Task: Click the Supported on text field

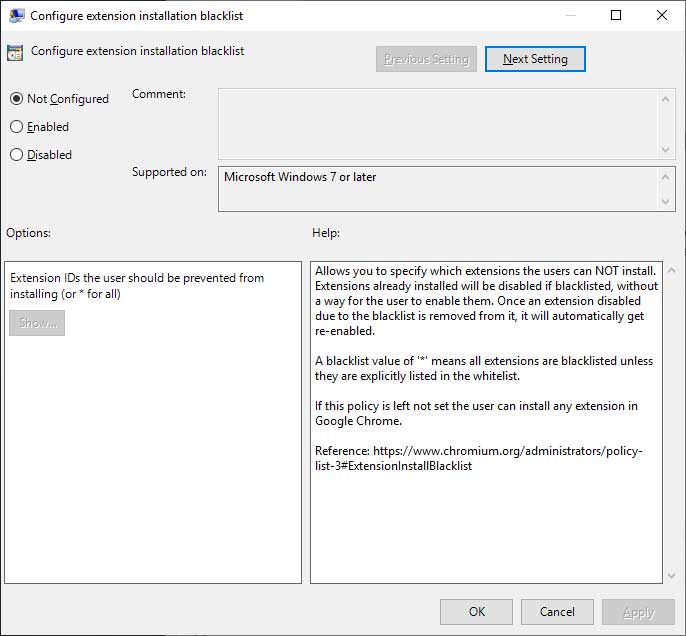Action: [438, 189]
